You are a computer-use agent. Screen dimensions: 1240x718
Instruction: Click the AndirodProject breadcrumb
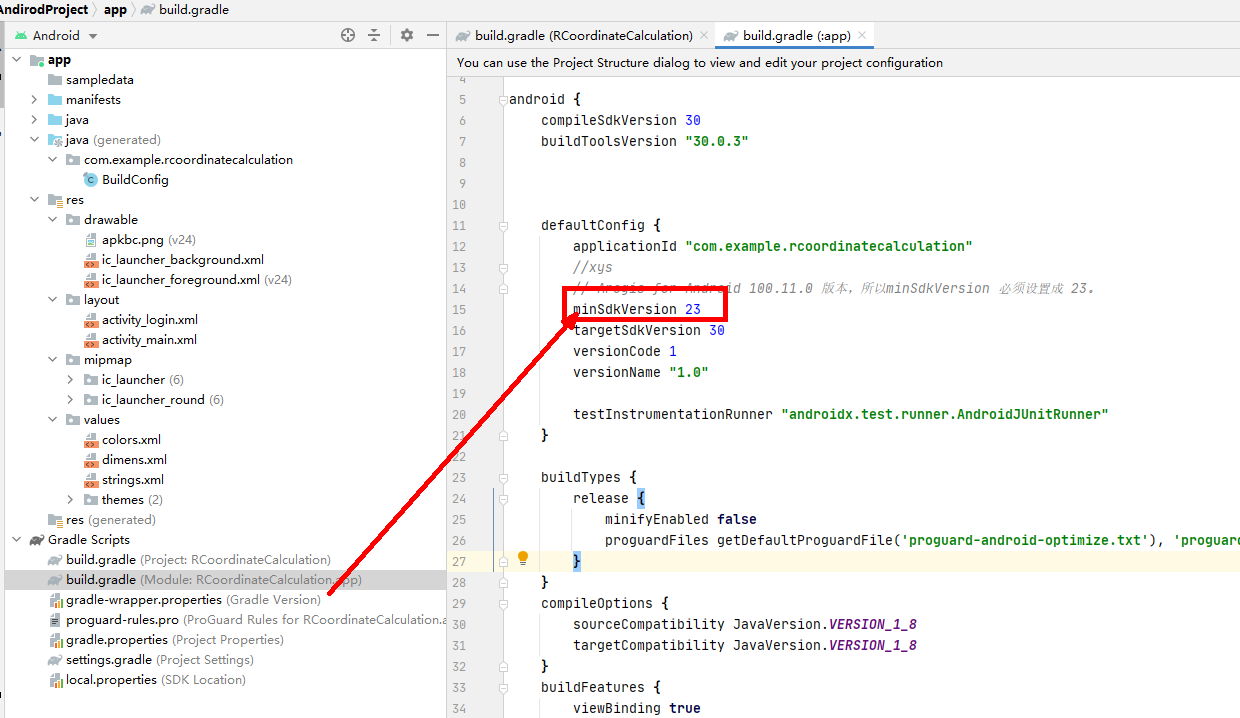coord(44,9)
